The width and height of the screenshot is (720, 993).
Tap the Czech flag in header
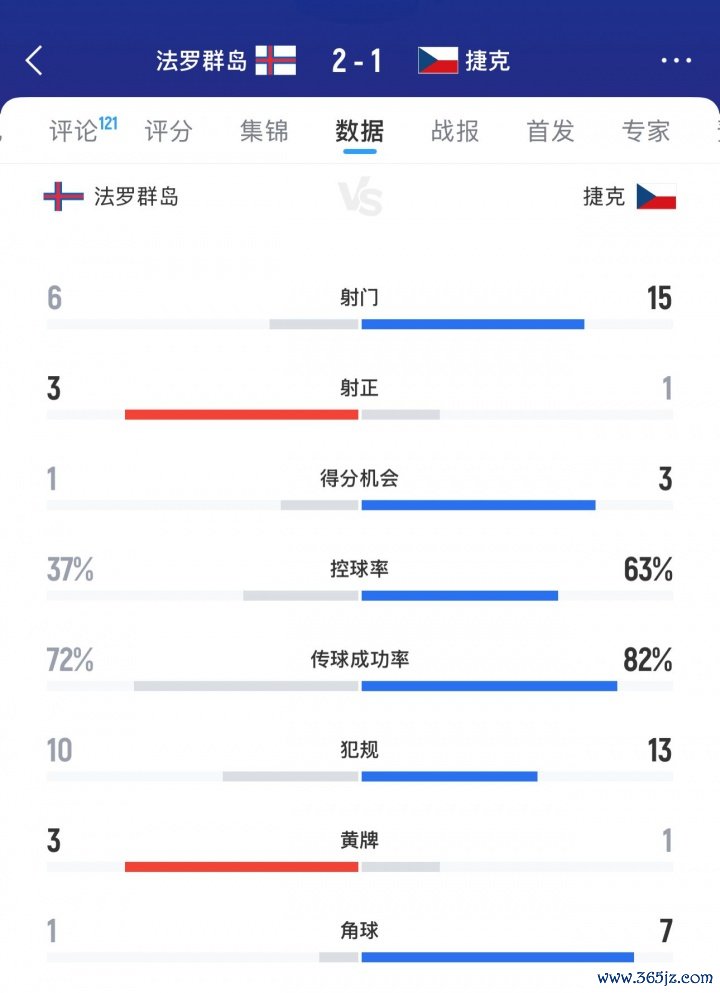click(438, 61)
